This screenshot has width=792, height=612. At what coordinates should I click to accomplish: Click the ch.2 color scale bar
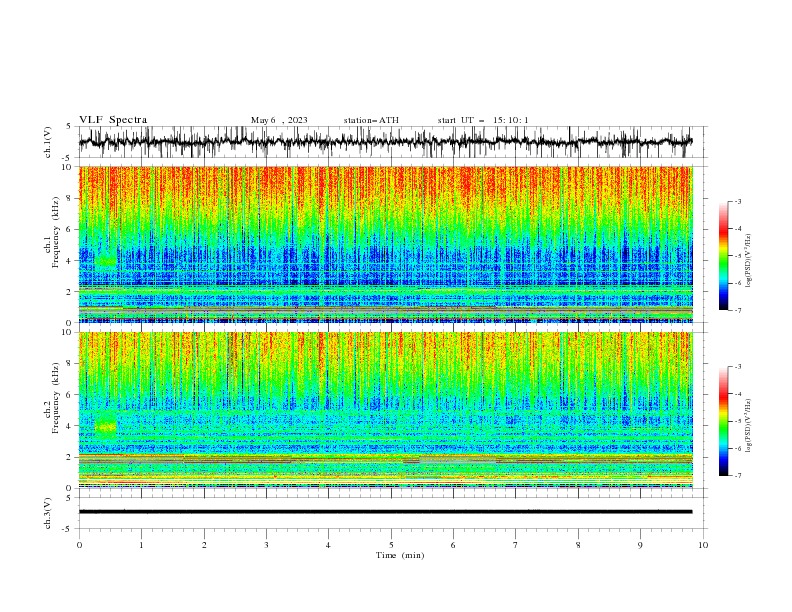(x=723, y=421)
